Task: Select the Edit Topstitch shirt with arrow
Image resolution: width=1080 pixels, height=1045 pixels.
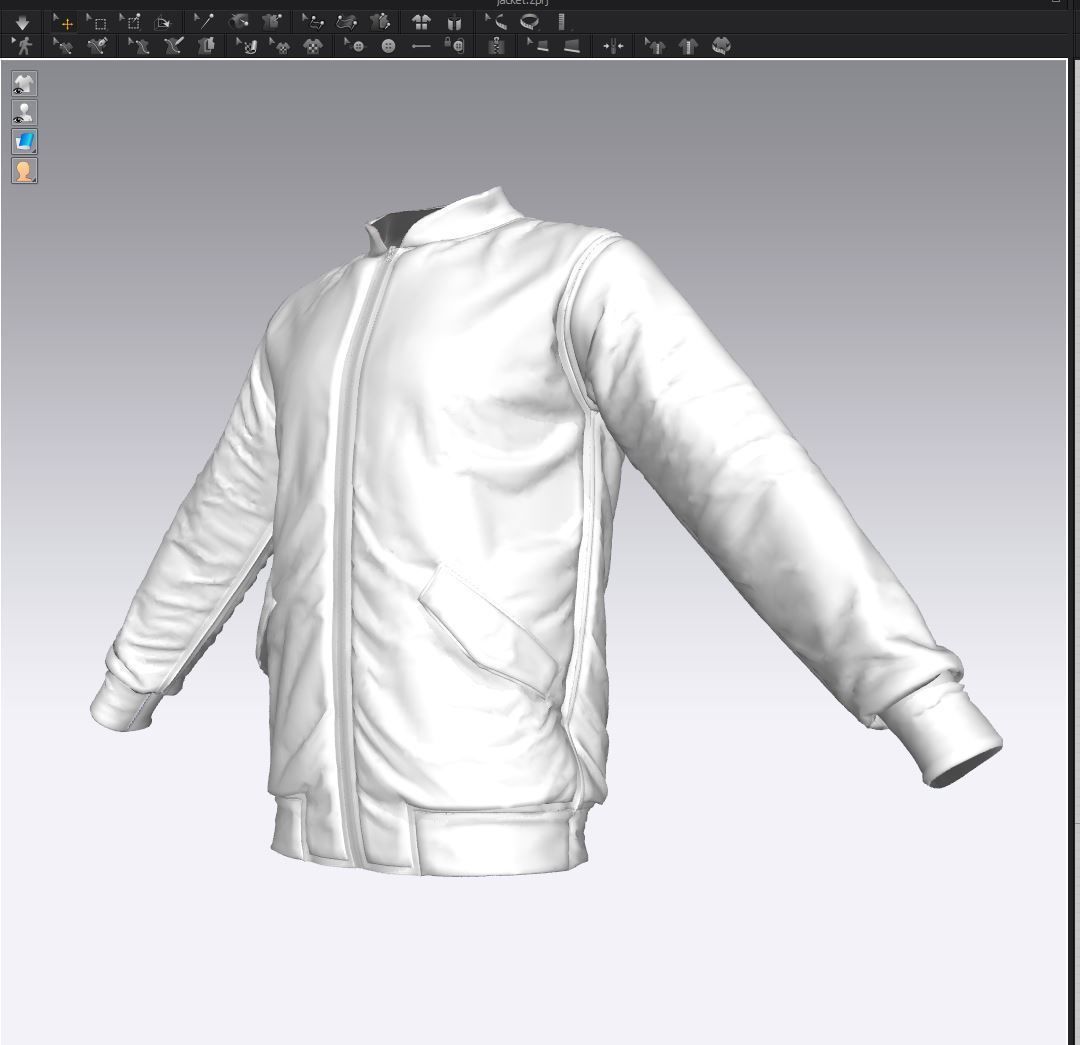Action: coord(655,46)
